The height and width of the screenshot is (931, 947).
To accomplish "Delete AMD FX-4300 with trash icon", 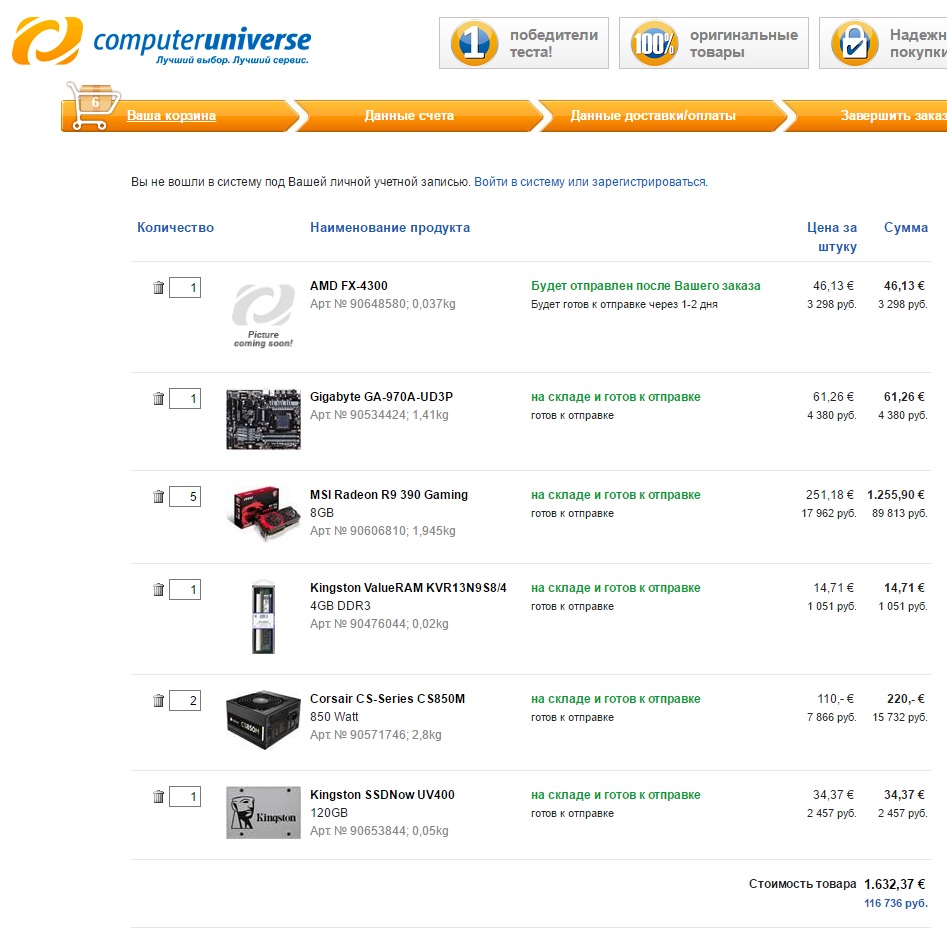I will [158, 287].
